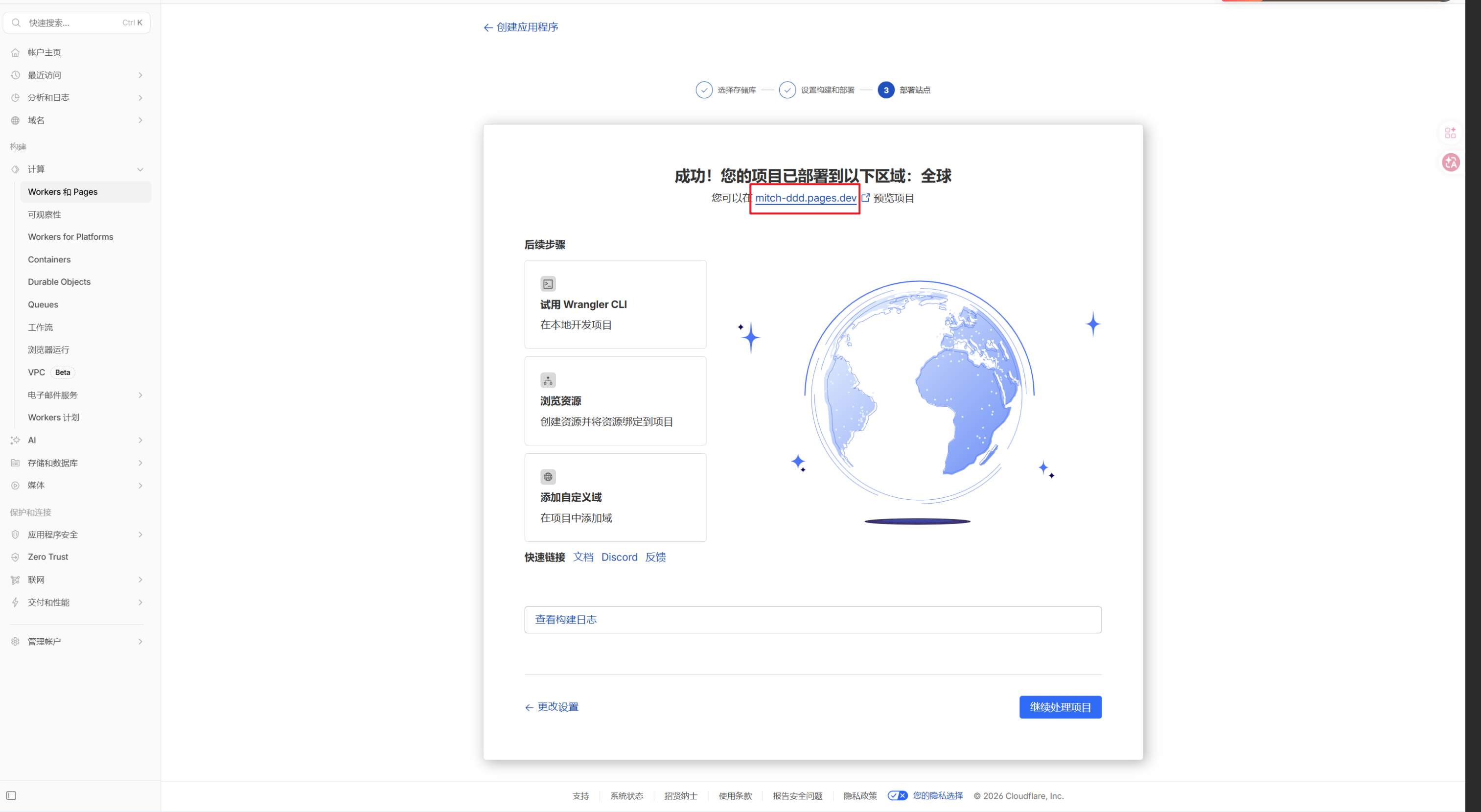Click the manage account gear icon
This screenshot has width=1481, height=812.
(x=16, y=642)
